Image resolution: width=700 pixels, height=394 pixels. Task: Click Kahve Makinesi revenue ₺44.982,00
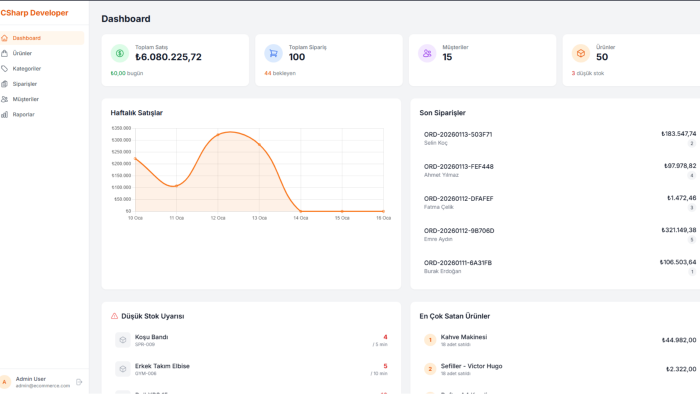pyautogui.click(x=679, y=340)
